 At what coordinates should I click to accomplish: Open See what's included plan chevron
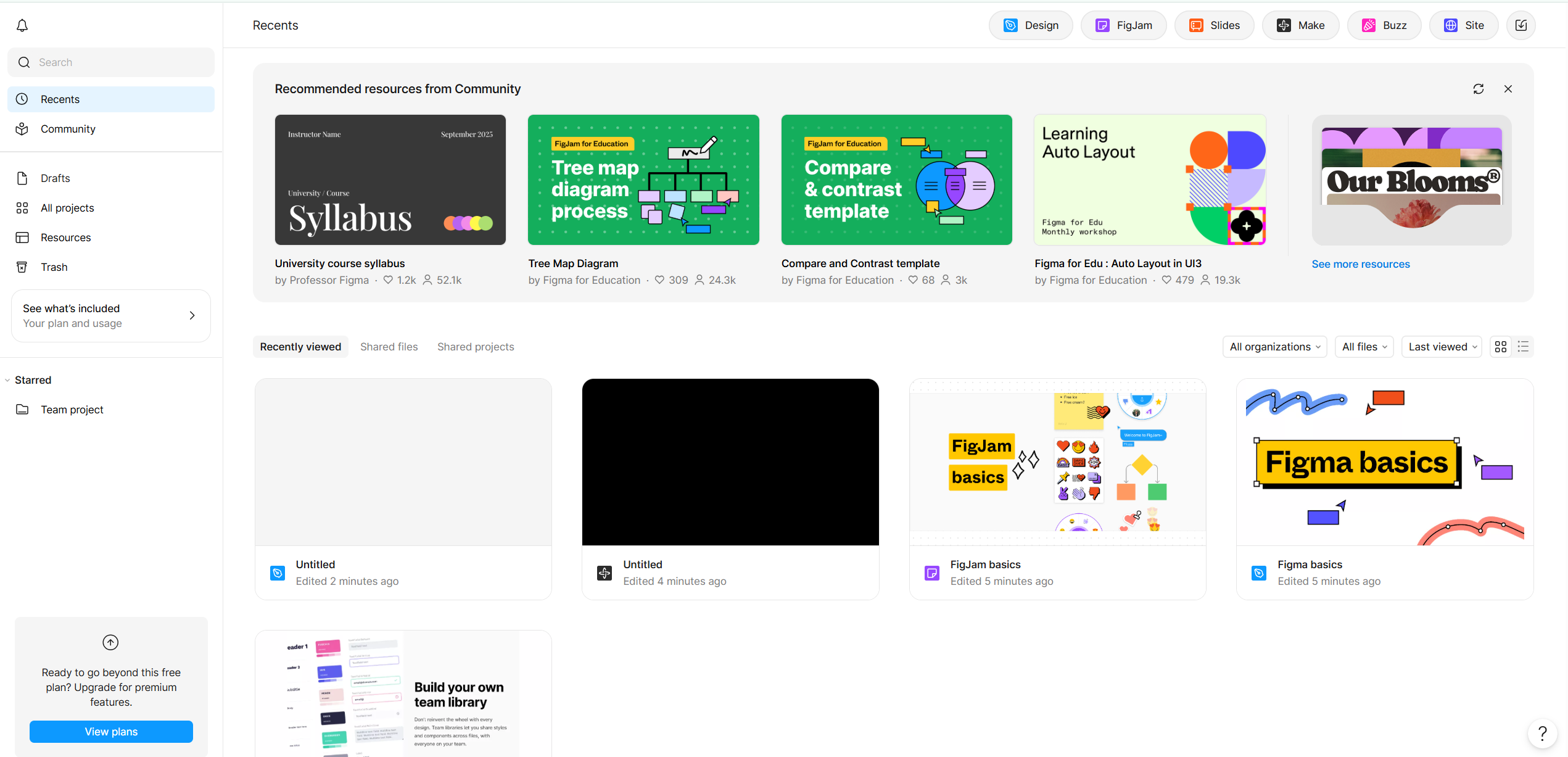tap(192, 315)
